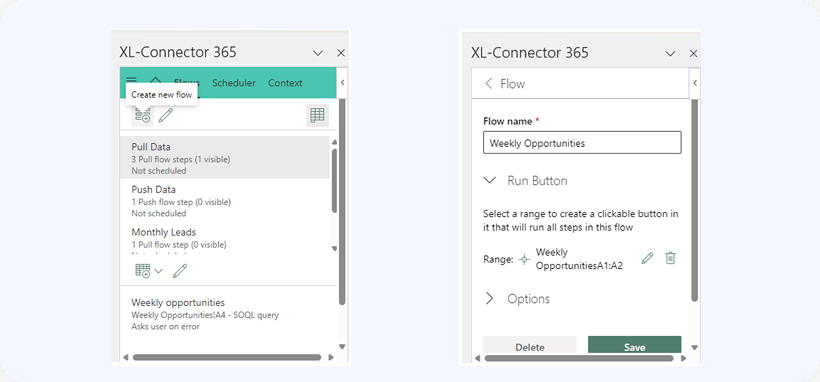820x382 pixels.
Task: Click right pane vertical scrollbar
Action: [x=694, y=200]
